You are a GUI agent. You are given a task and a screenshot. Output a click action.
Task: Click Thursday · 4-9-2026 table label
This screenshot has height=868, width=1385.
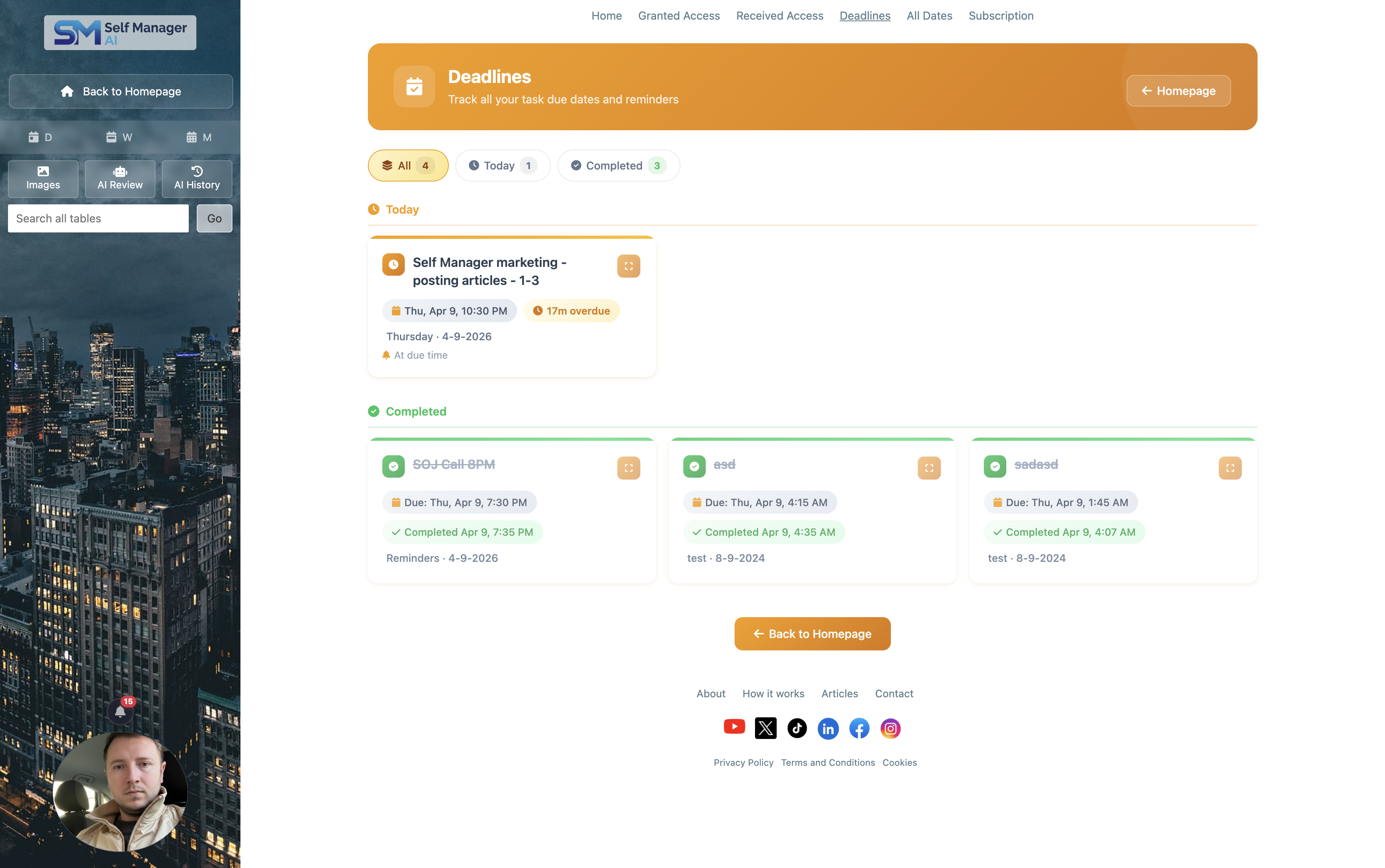coord(438,336)
